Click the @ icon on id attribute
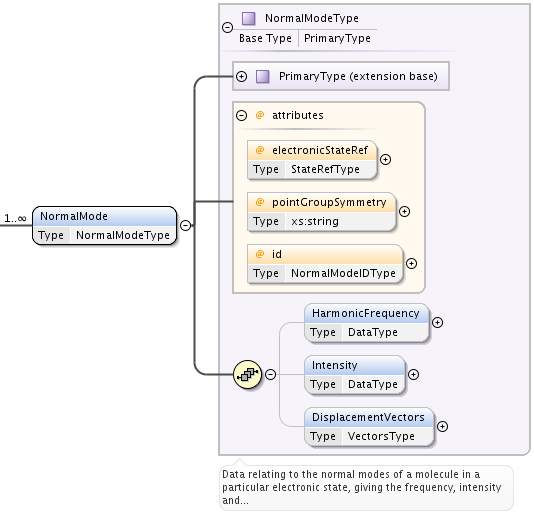534x515 pixels. (x=260, y=254)
